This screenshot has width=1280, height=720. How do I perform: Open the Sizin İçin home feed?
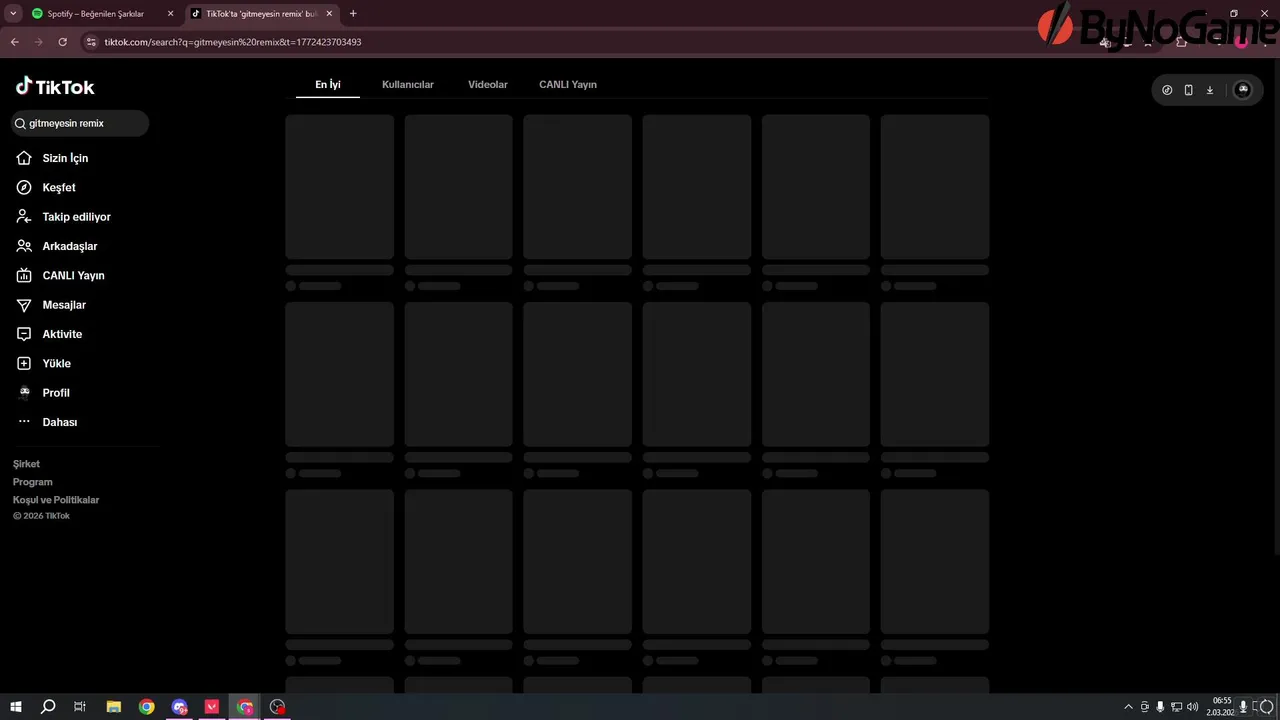pos(52,158)
